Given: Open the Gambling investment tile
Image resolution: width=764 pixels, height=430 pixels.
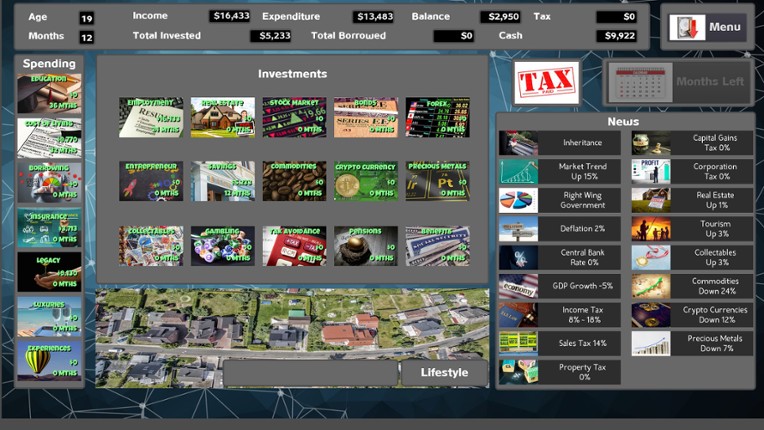Looking at the screenshot, I should coord(222,245).
